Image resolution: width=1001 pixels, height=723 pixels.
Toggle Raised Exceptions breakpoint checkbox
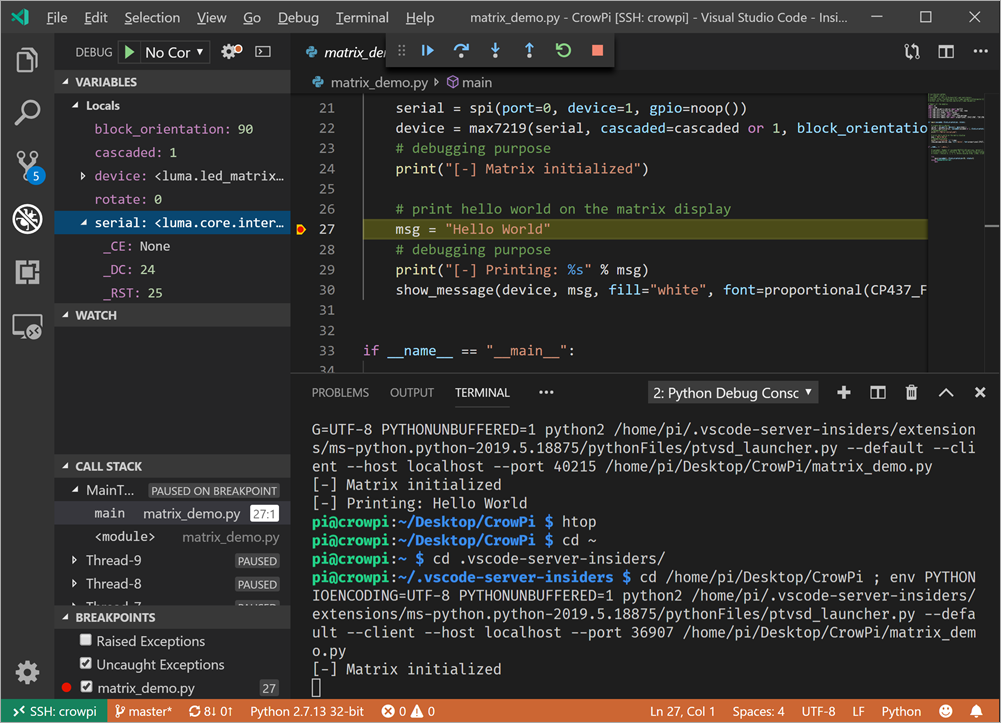(x=86, y=640)
